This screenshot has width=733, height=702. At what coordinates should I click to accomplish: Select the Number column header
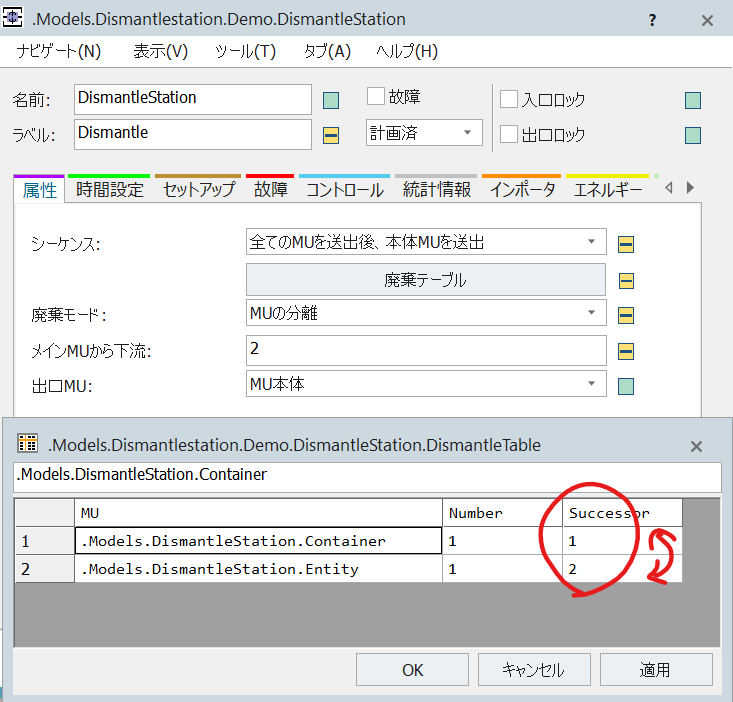(x=502, y=513)
